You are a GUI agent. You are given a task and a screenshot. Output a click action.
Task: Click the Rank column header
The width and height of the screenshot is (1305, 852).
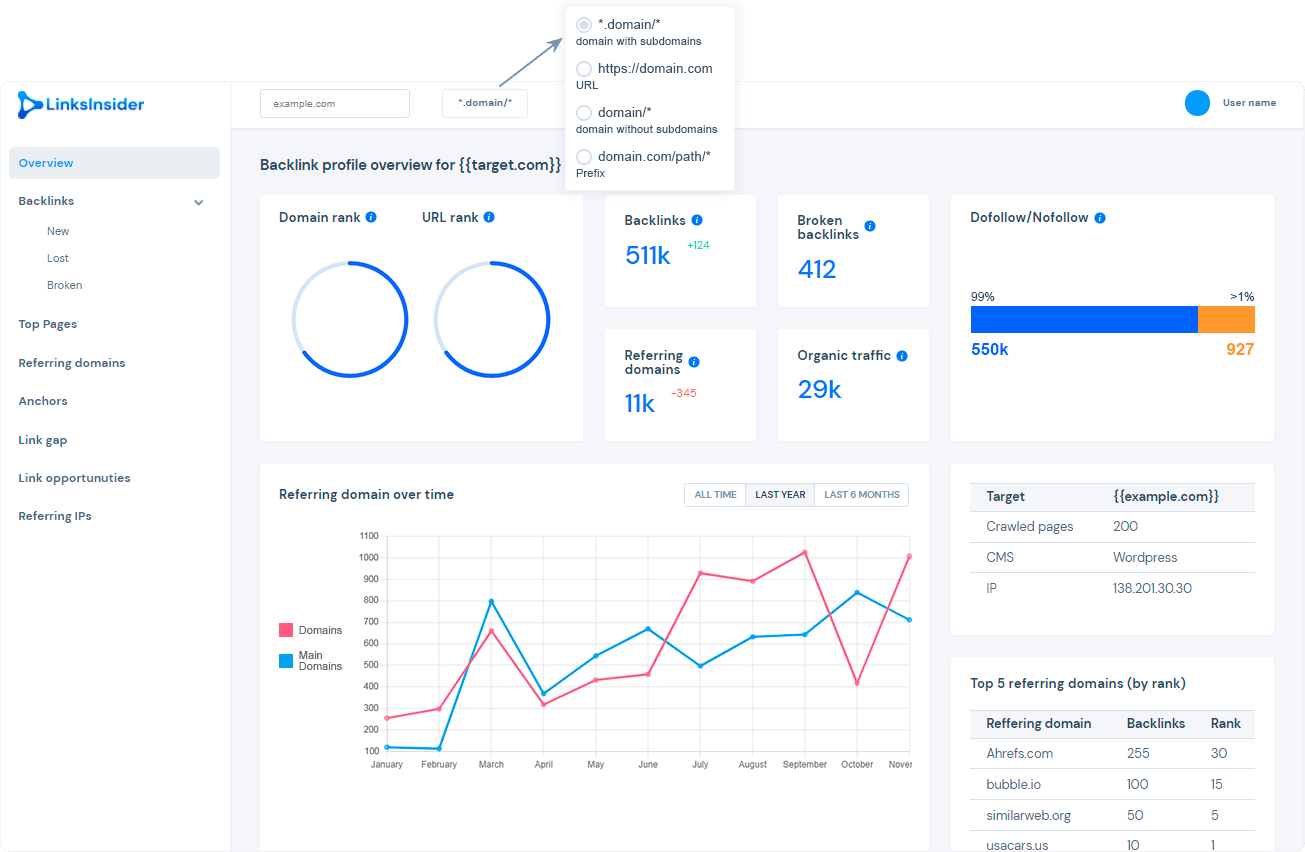point(1226,723)
